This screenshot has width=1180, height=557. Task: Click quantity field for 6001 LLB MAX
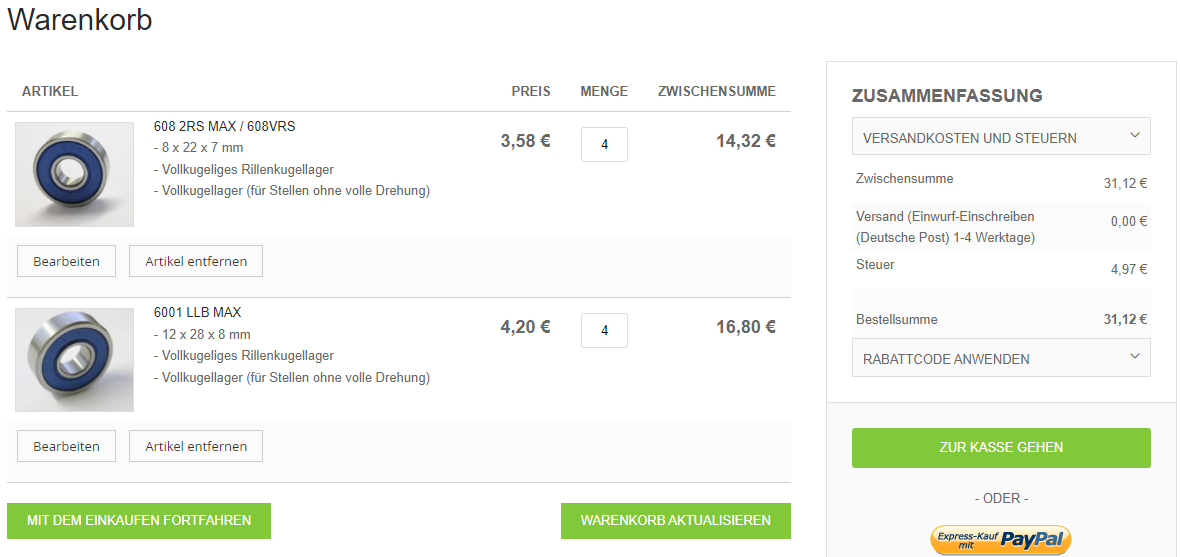coord(604,330)
